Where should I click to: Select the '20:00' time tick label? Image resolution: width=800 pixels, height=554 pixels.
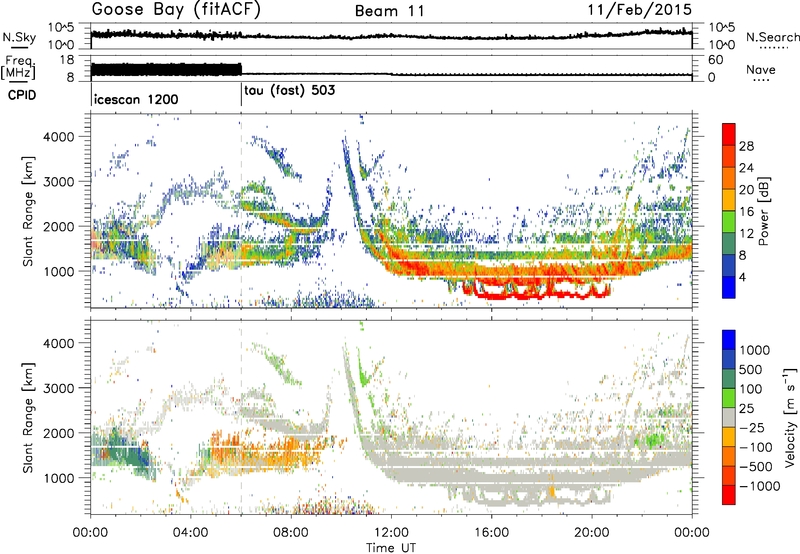tap(592, 533)
